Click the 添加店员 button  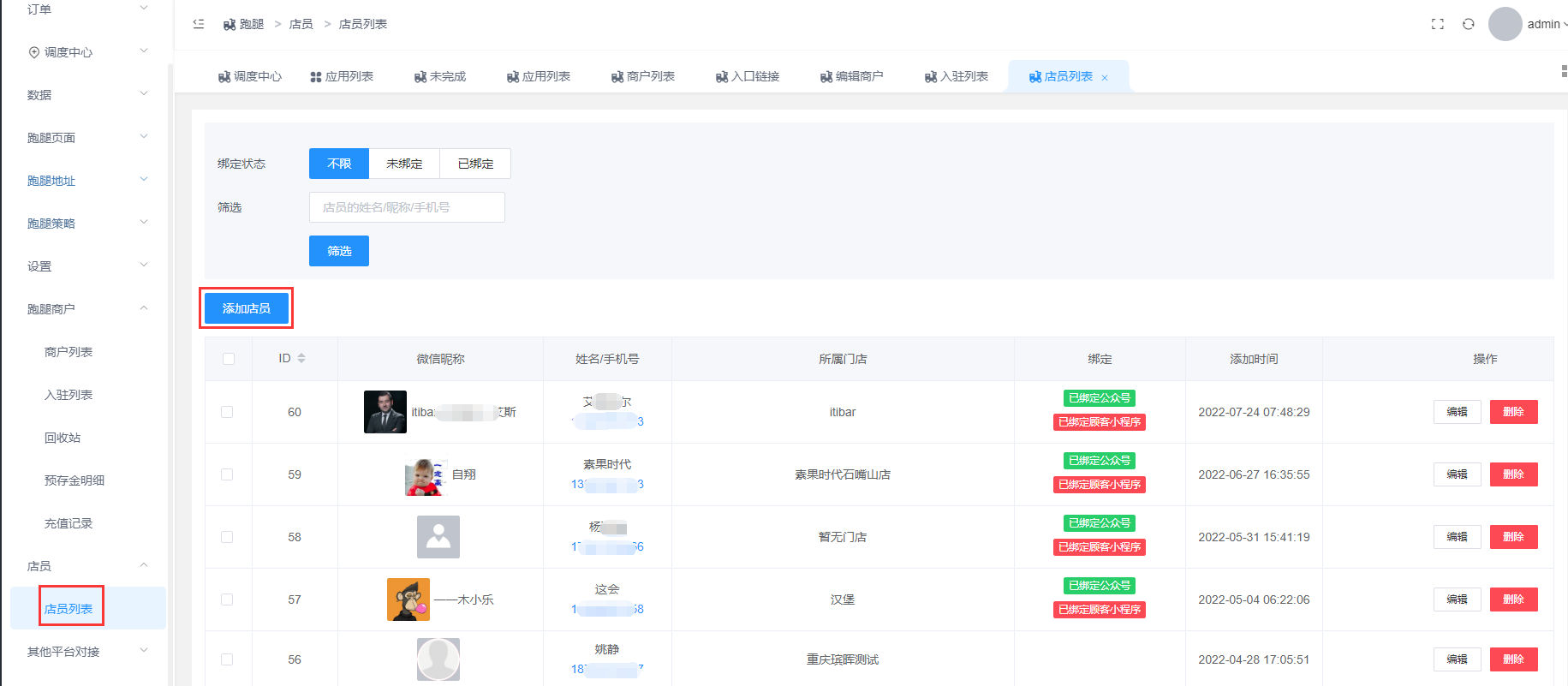coord(247,308)
